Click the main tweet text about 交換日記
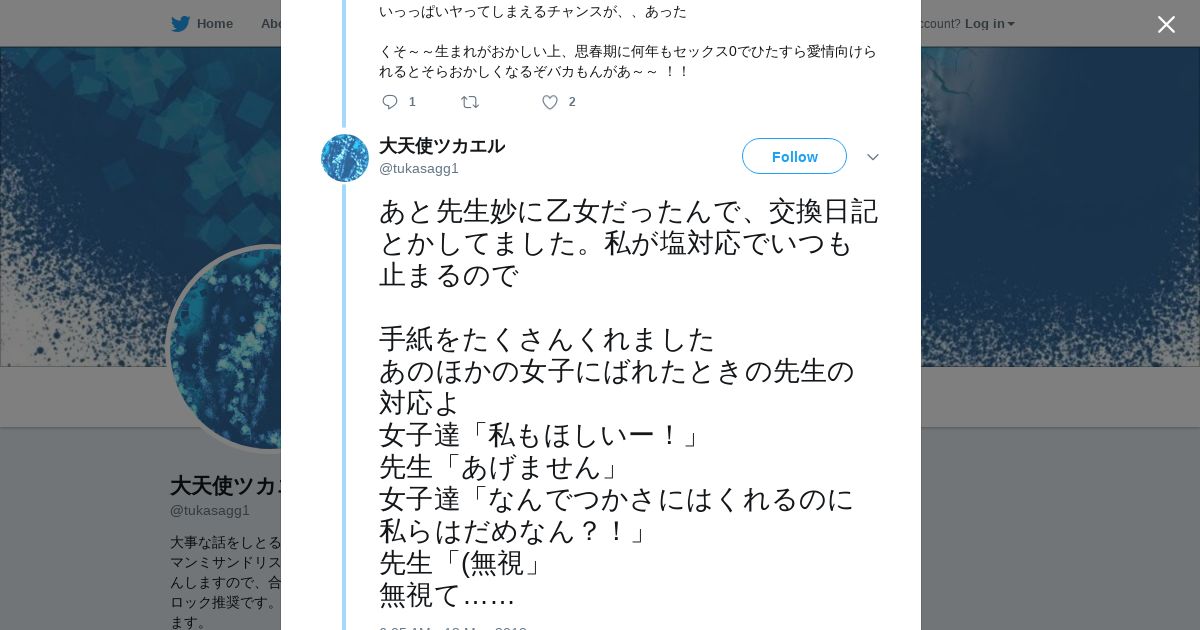Viewport: 1200px width, 630px height. pos(628,403)
